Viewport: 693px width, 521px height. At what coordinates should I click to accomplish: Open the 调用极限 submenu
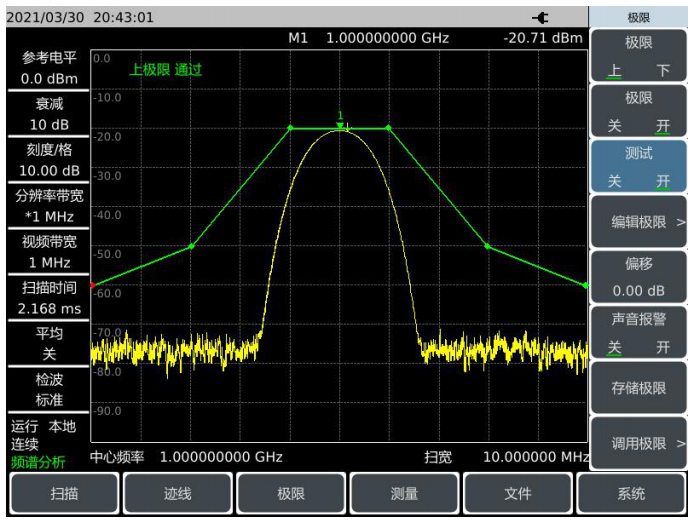click(x=638, y=443)
